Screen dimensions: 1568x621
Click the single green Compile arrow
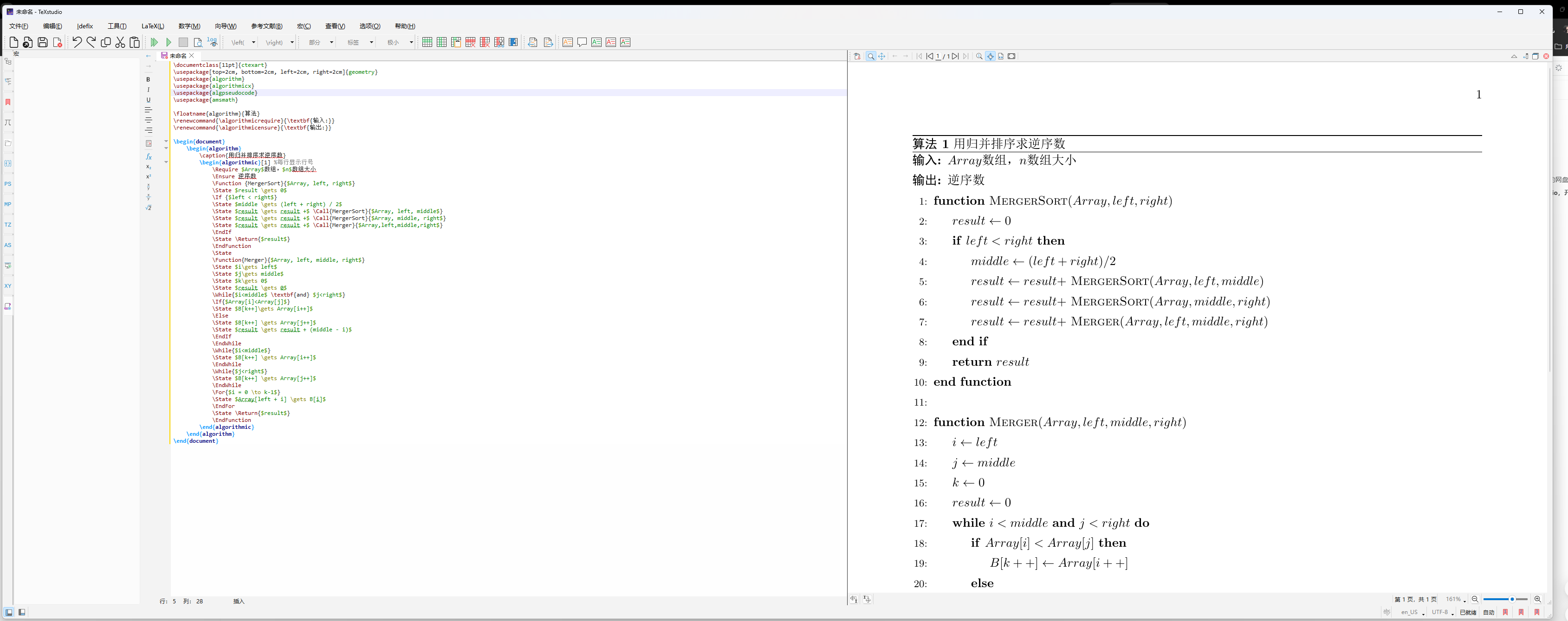pos(168,42)
